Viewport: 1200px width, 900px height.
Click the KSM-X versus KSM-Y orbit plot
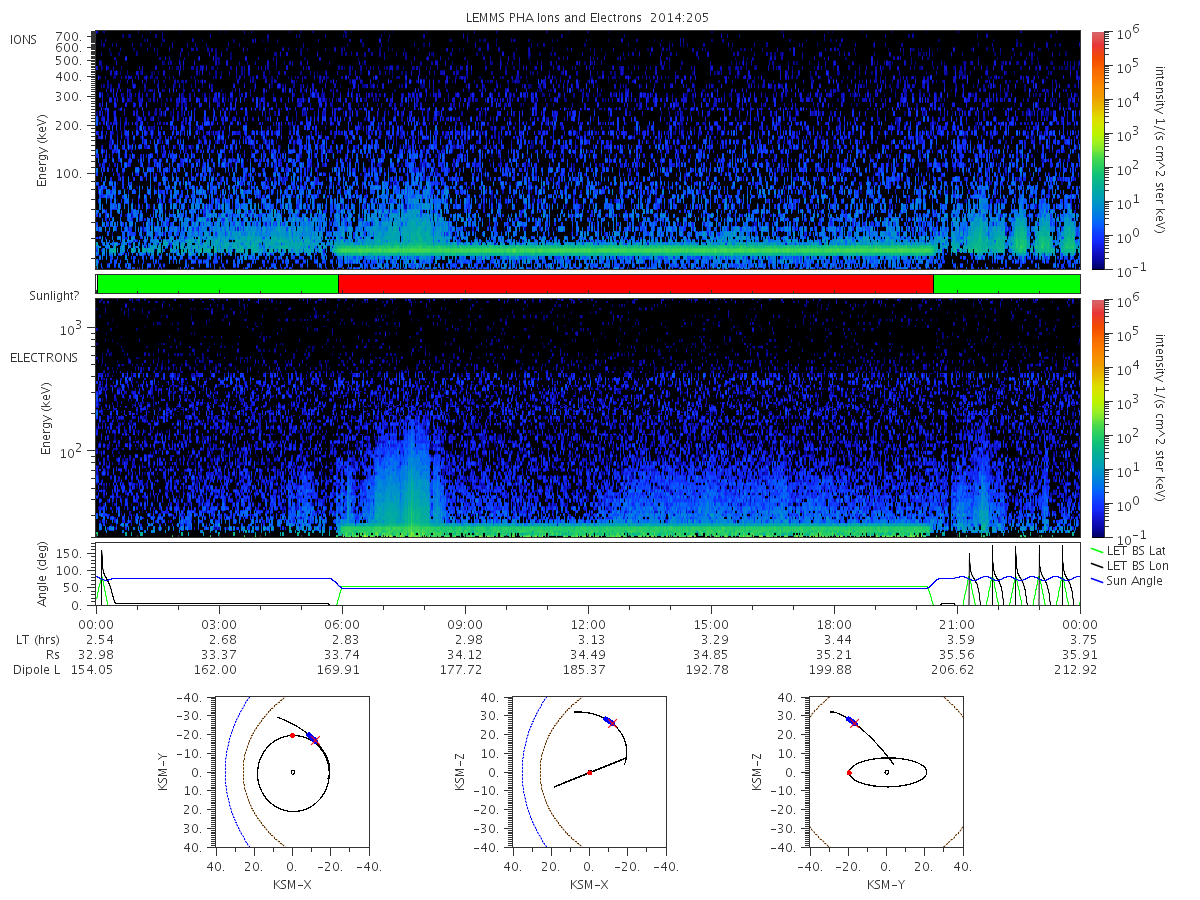(291, 772)
